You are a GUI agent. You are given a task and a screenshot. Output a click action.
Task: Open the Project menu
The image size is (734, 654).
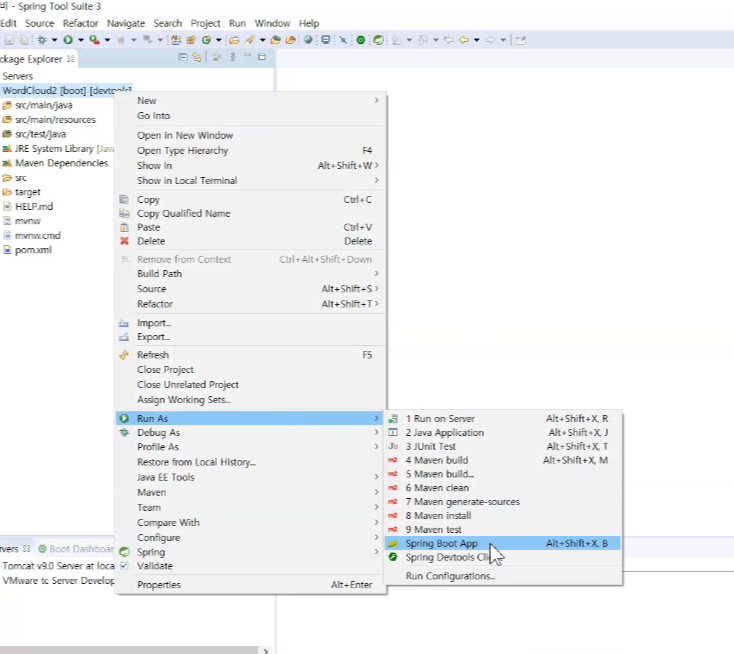point(205,23)
